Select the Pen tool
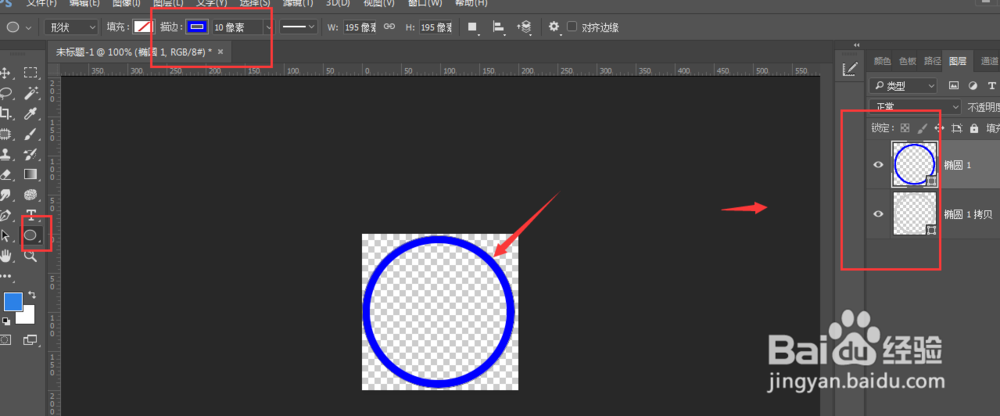 [x=6, y=215]
